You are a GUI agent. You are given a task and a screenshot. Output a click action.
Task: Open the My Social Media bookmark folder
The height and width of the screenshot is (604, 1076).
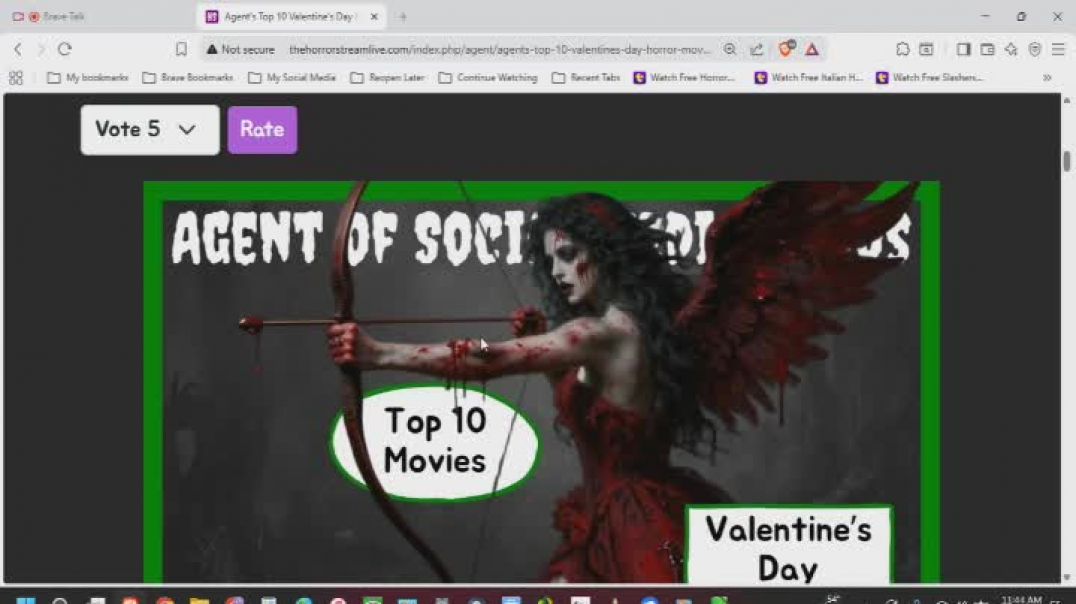292,78
